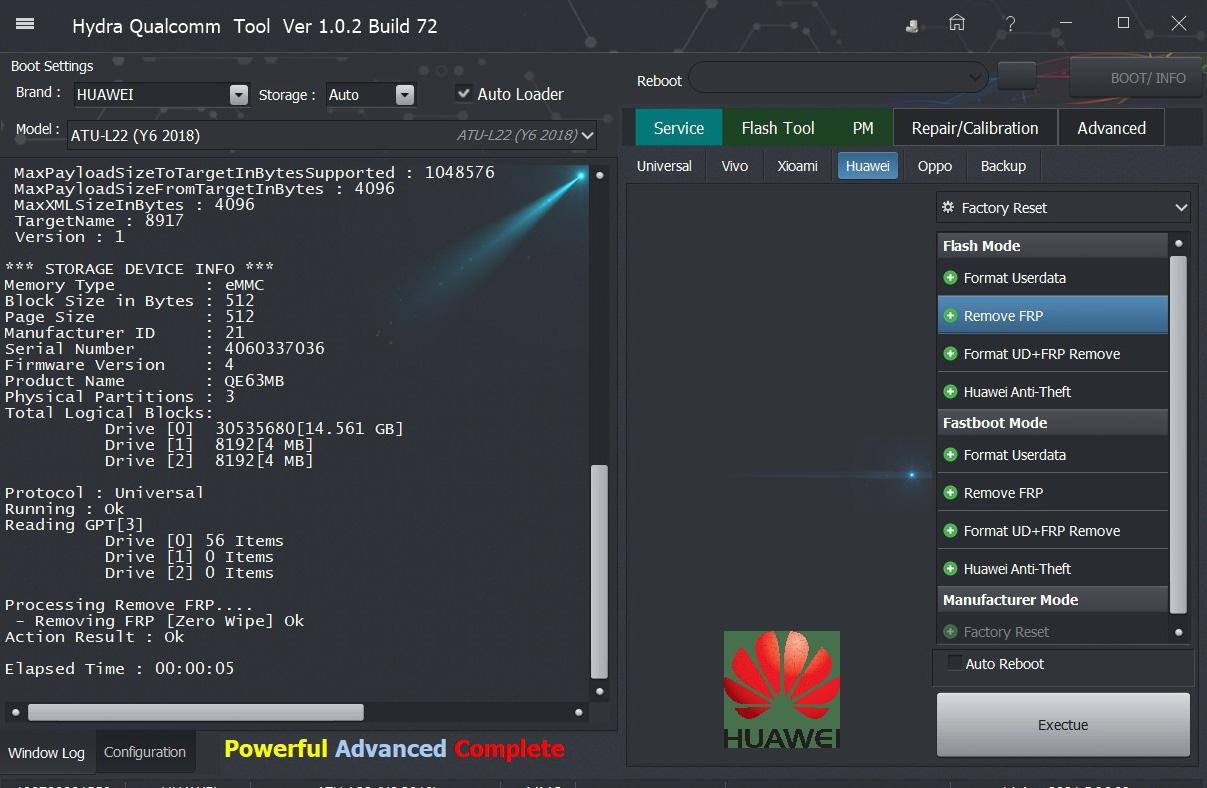Viewport: 1207px width, 788px height.
Task: Click plus icon beside Manufacturer Mode Factory Reset
Action: tap(950, 632)
